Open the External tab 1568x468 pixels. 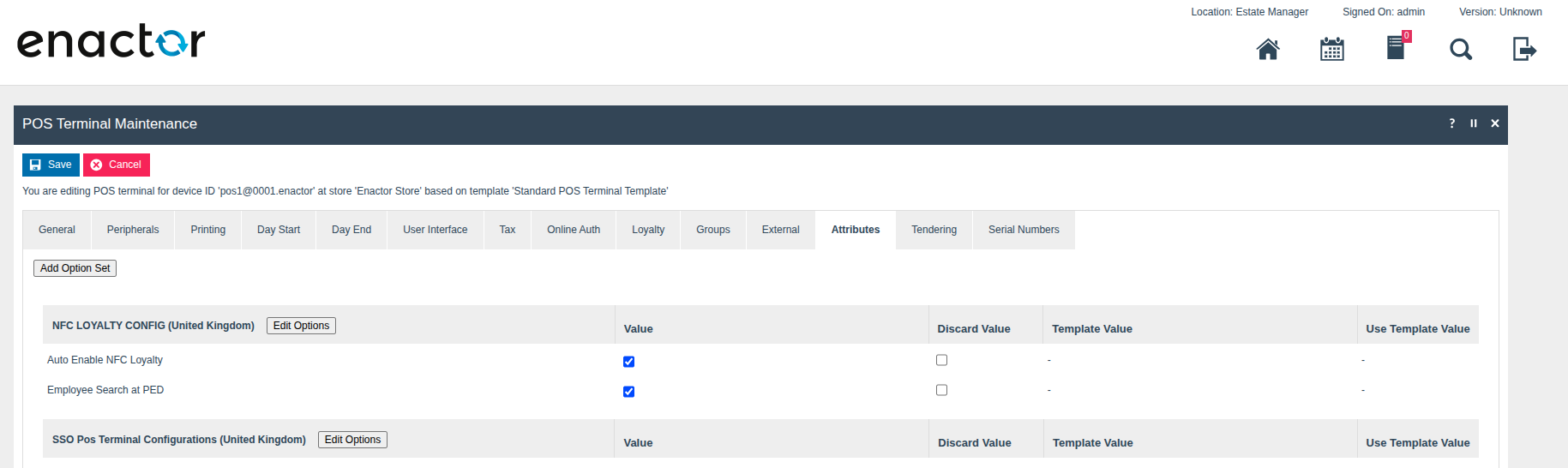tap(781, 230)
